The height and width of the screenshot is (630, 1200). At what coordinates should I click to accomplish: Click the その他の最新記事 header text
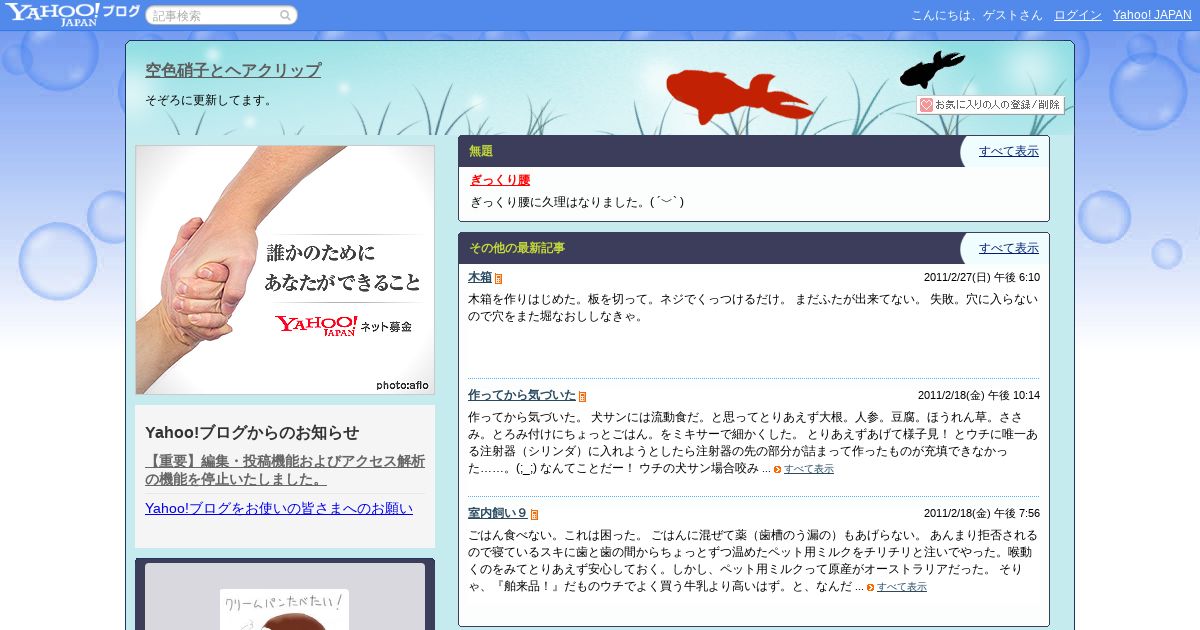click(517, 248)
